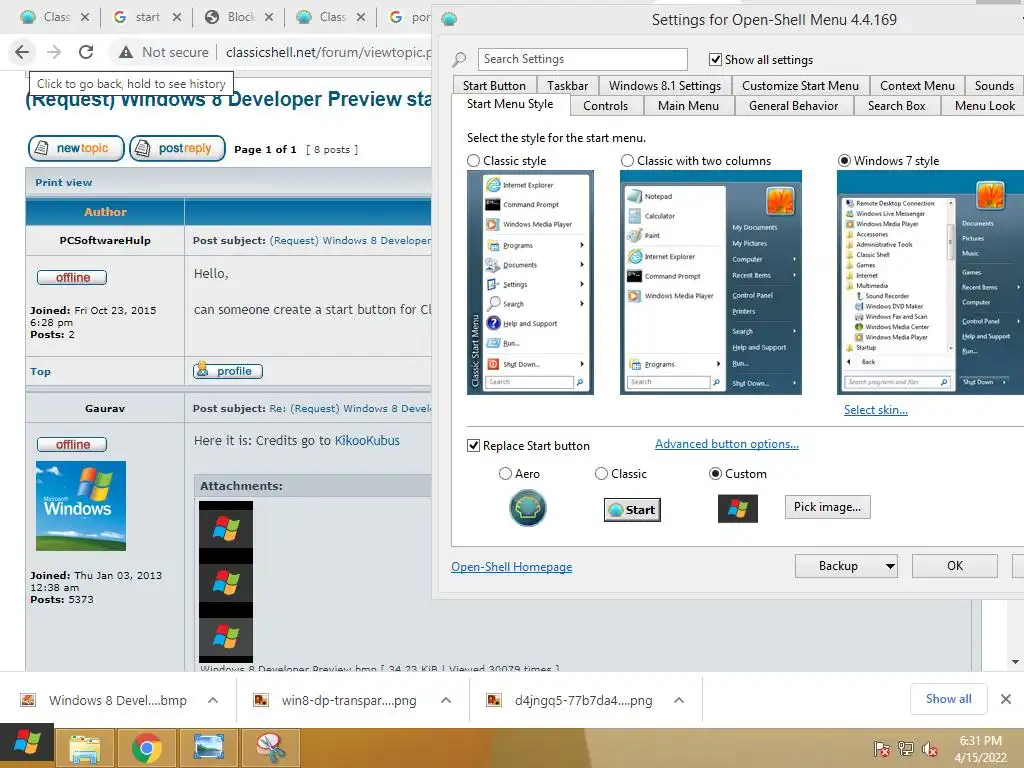Screen dimensions: 1024x768
Task: Click OK in Open-Shell settings
Action: (x=955, y=566)
